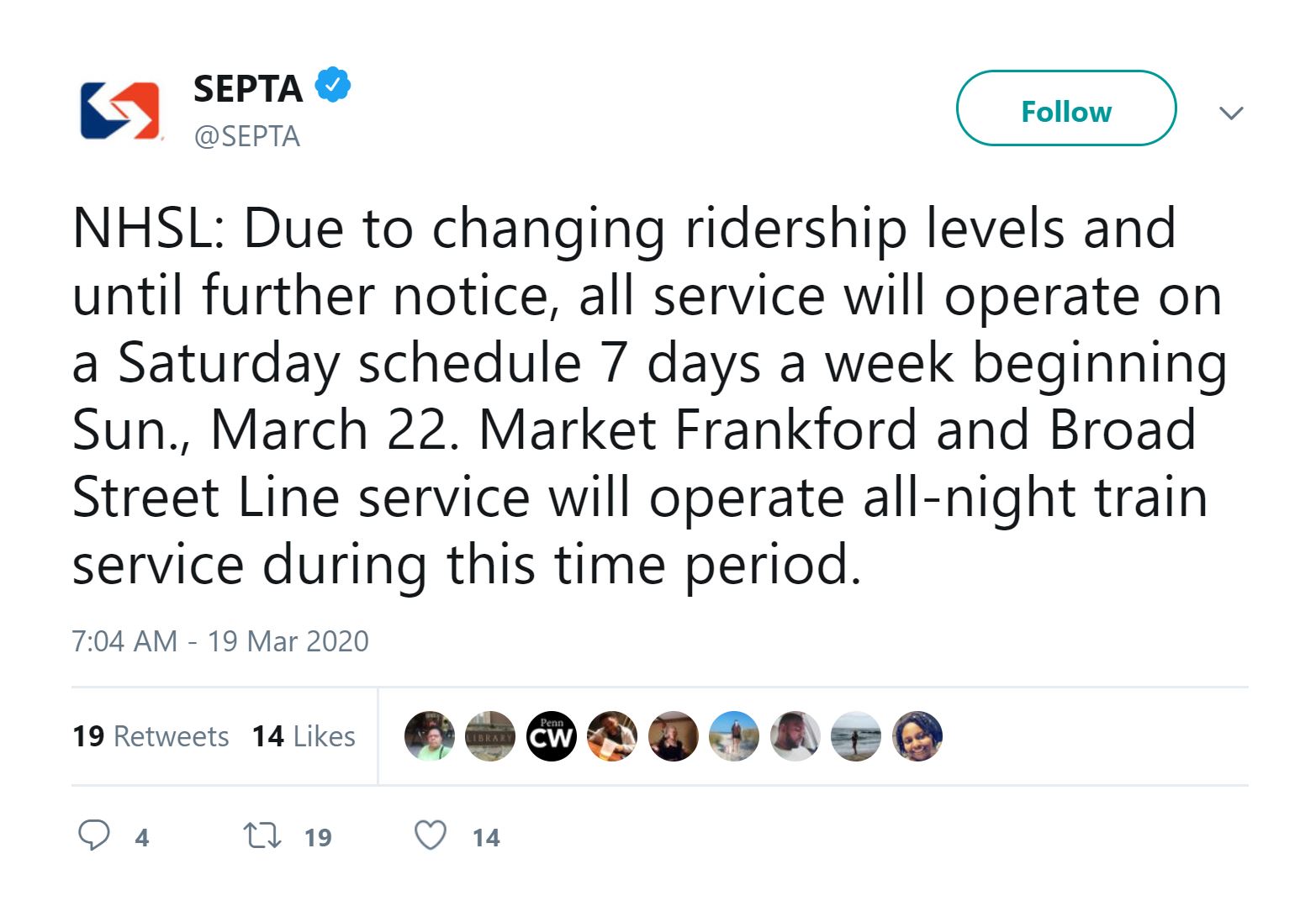This screenshot has width=1316, height=901.
Task: Click the SEPTA logo avatar
Action: (x=119, y=111)
